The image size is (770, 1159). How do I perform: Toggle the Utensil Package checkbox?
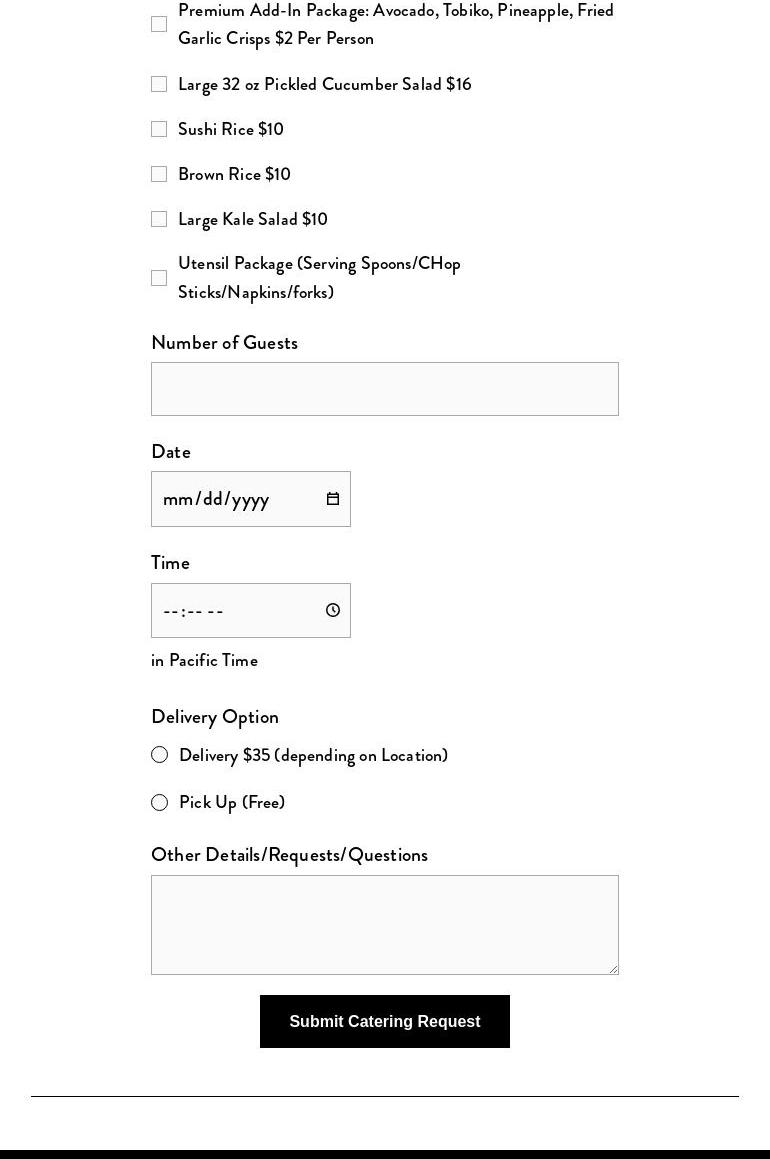coord(159,278)
